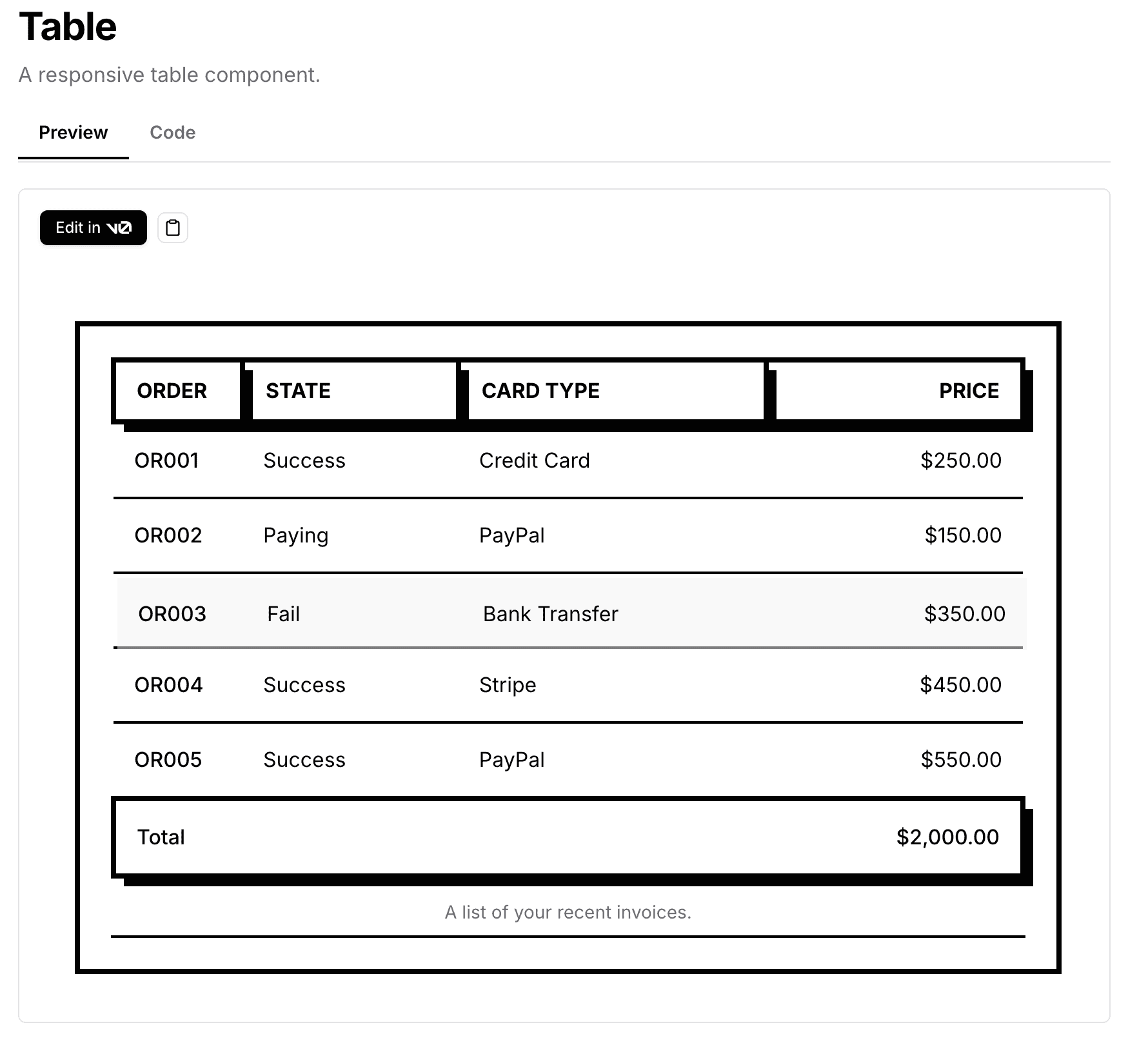Click the CARD TYPE column header
Viewport: 1148px width, 1054px height.
click(x=616, y=391)
